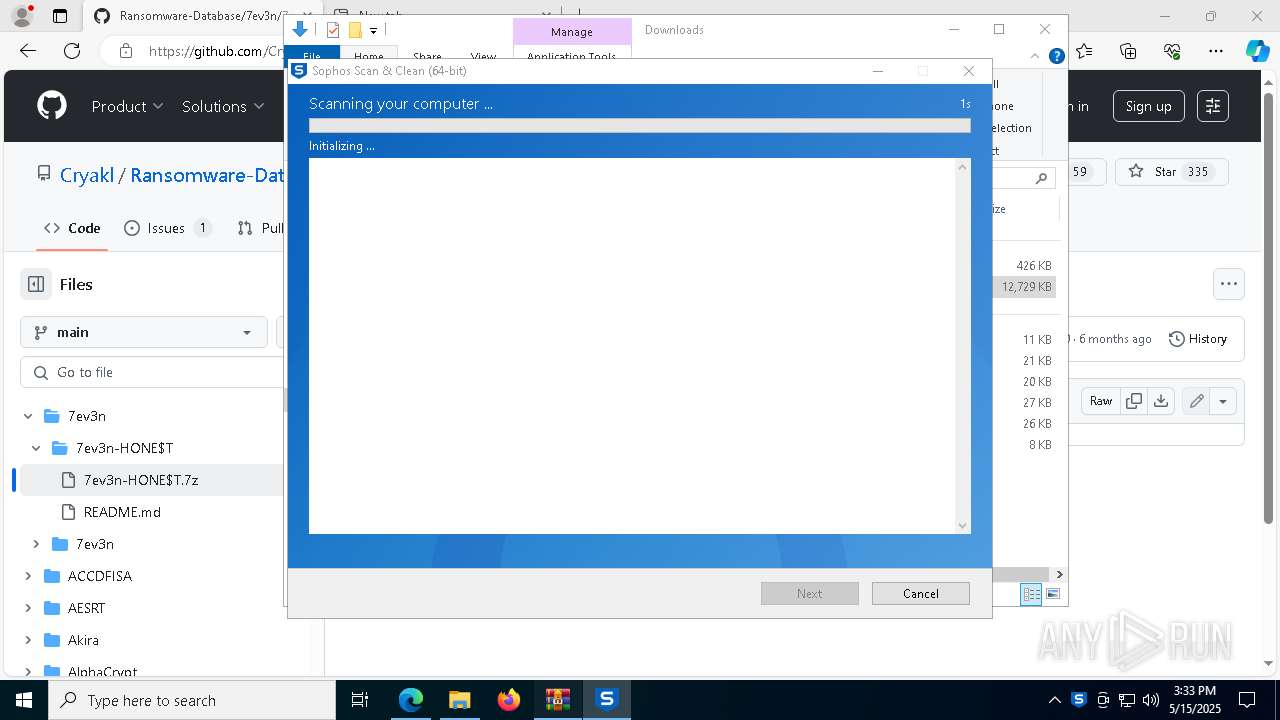Open the edit options dropdown arrow
The height and width of the screenshot is (720, 1280).
1223,401
